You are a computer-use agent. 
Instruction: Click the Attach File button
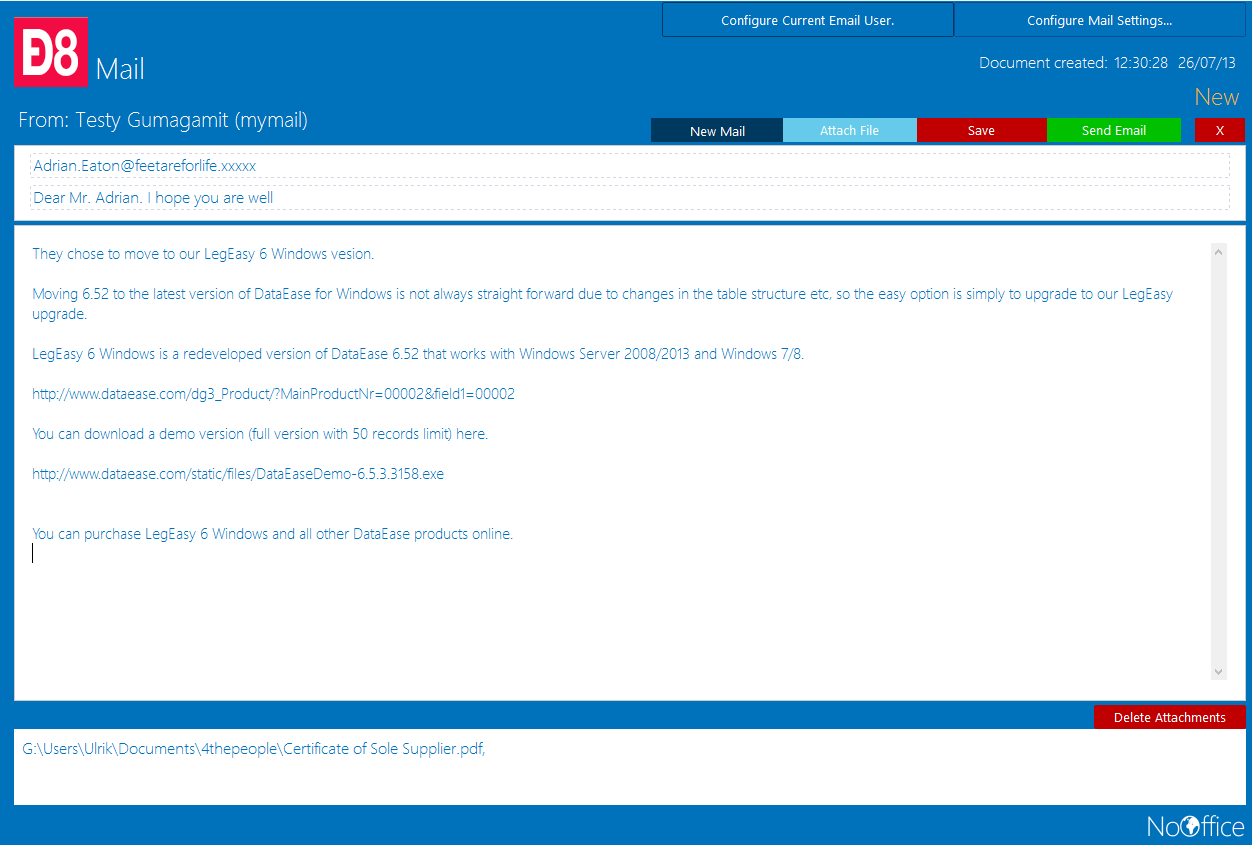coord(850,131)
